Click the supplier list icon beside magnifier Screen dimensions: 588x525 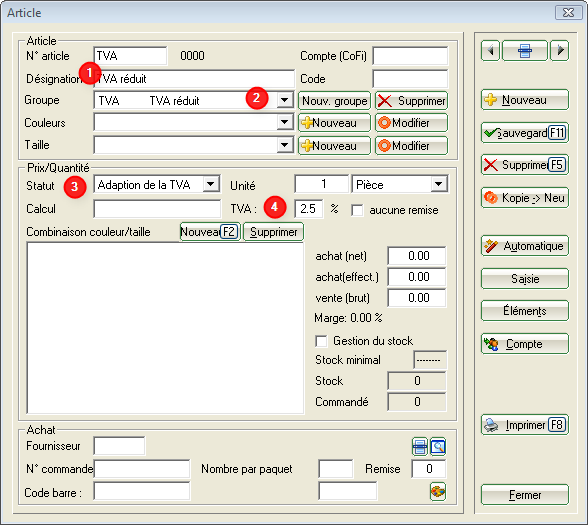coord(420,447)
